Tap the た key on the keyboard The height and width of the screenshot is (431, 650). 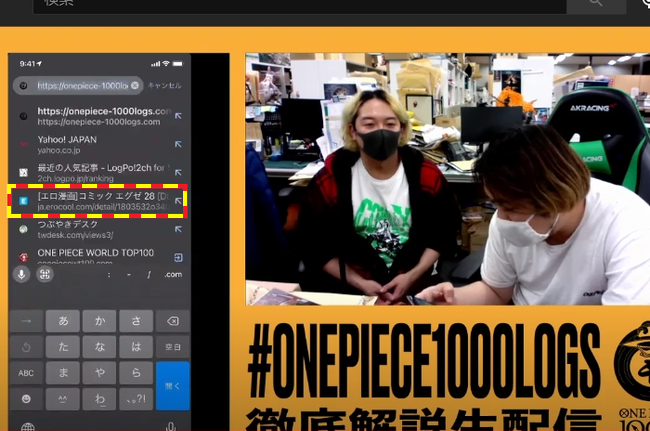click(63, 347)
